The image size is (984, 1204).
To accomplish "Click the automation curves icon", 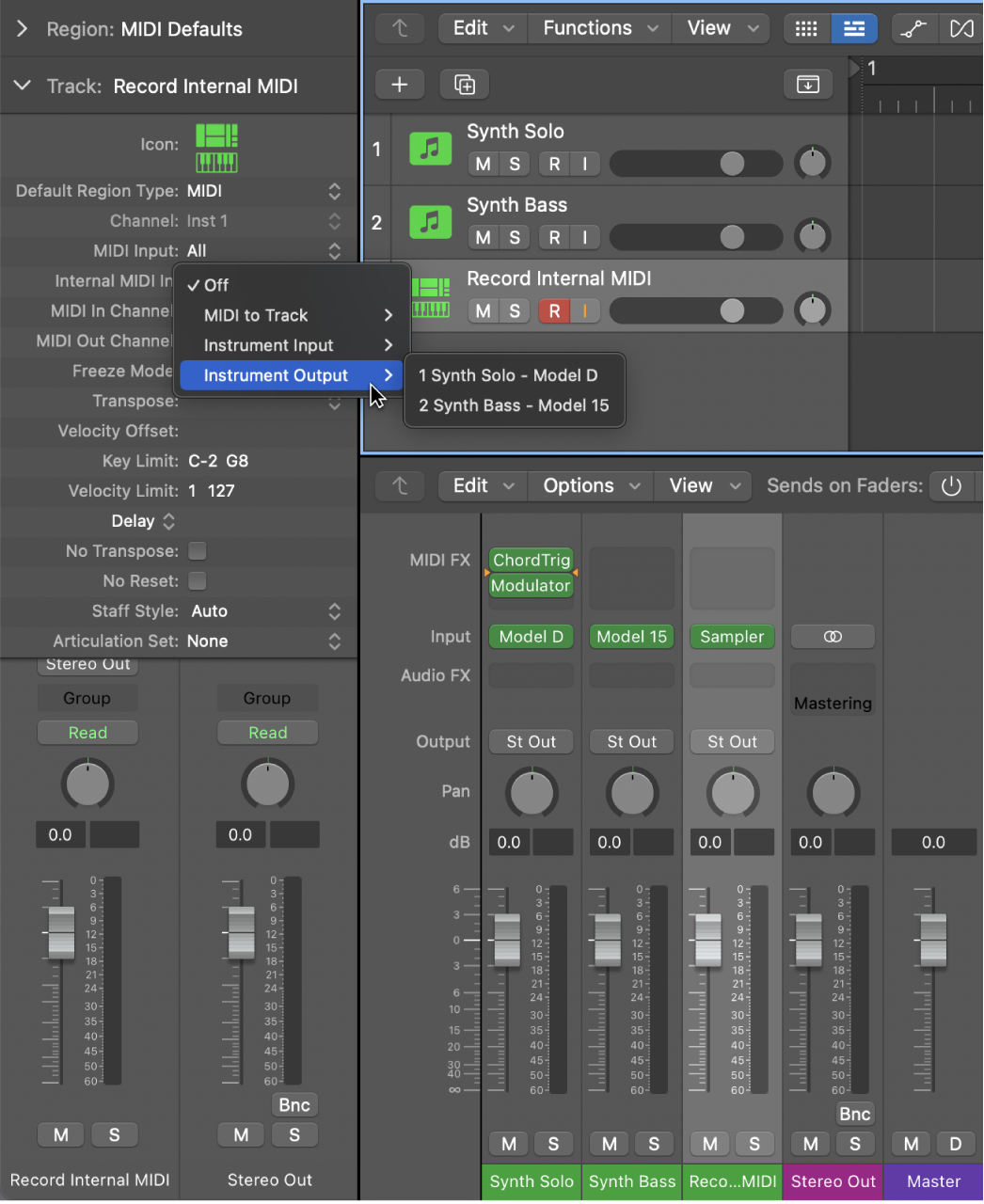I will pos(913,28).
